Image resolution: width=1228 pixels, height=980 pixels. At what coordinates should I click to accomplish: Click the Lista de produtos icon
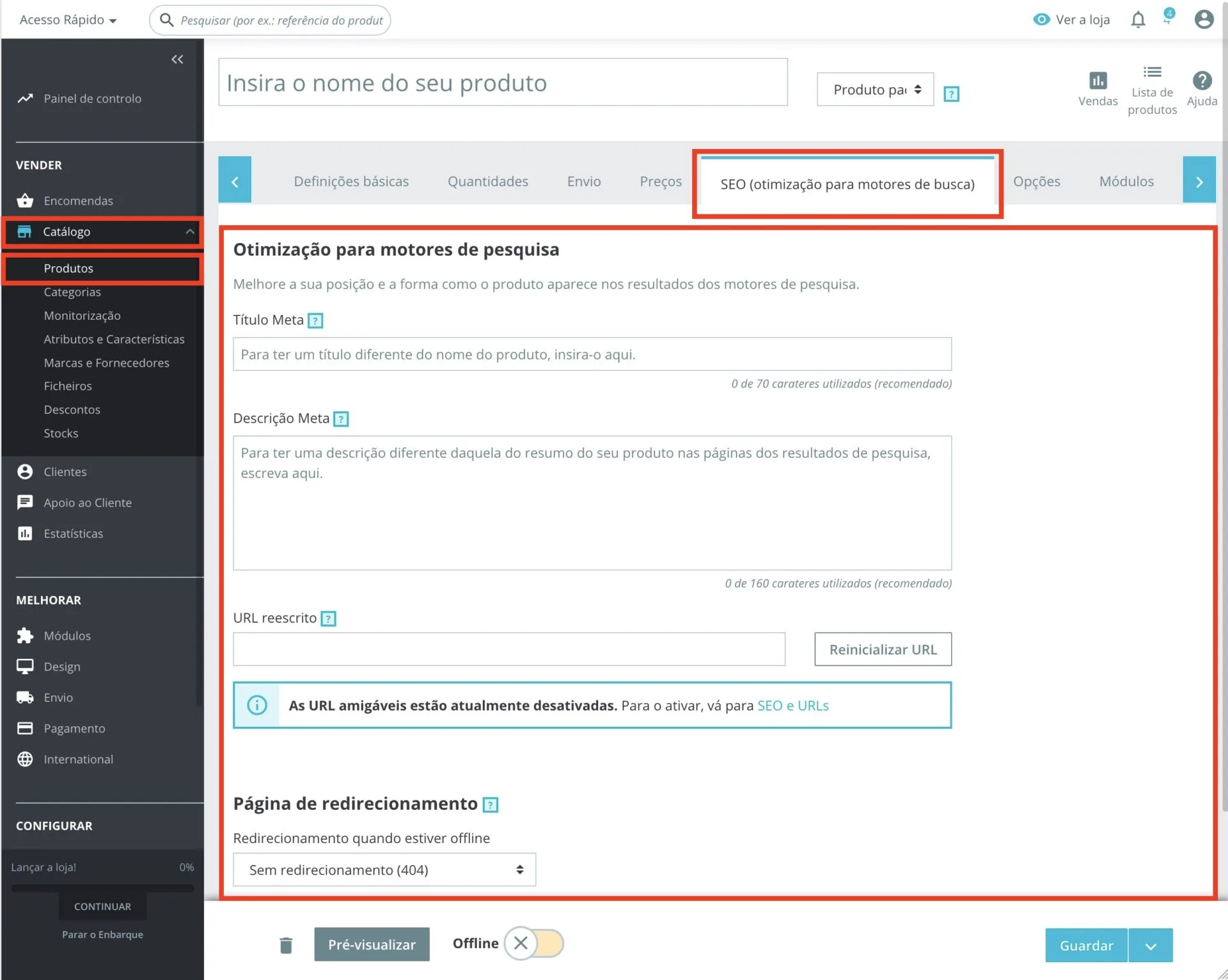(1152, 72)
